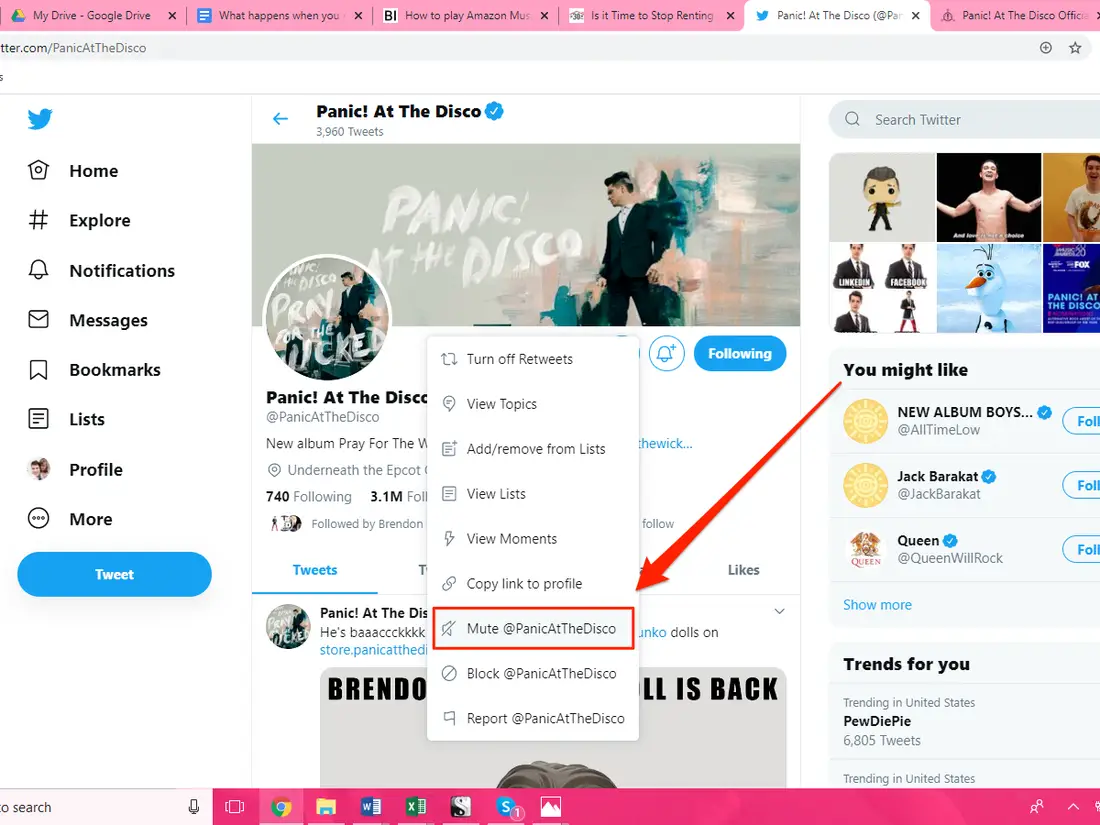Toggle tweet notifications bell on profile
The width and height of the screenshot is (1100, 825).
[666, 354]
